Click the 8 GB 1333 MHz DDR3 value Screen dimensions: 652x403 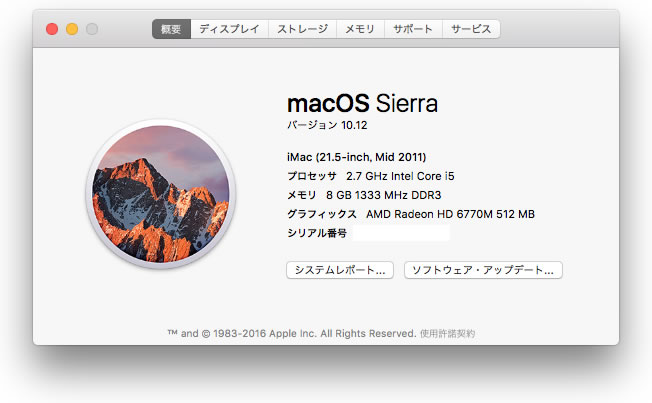[383, 195]
